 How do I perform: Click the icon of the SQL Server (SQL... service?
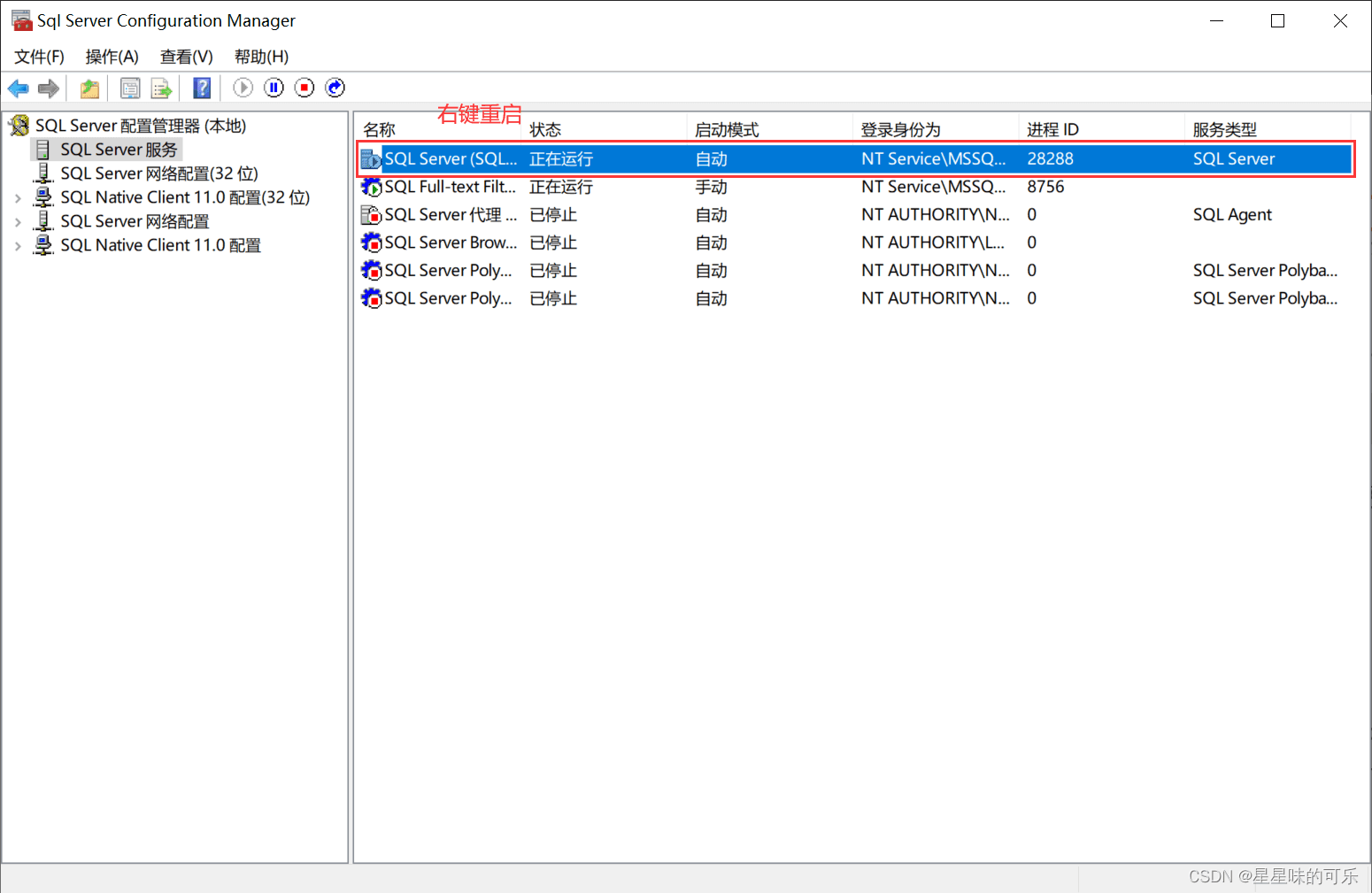tap(371, 159)
